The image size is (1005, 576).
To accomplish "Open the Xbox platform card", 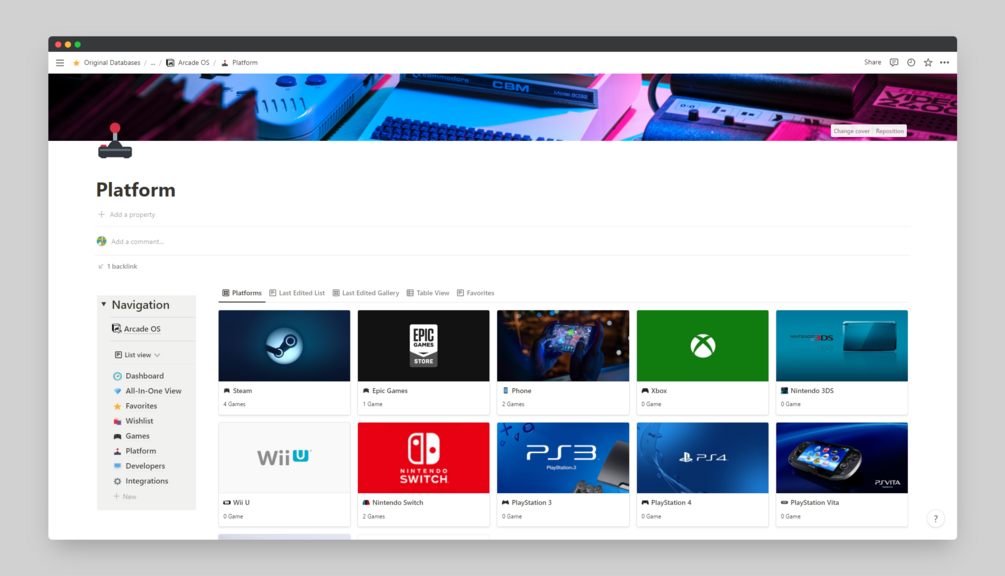I will pyautogui.click(x=702, y=362).
